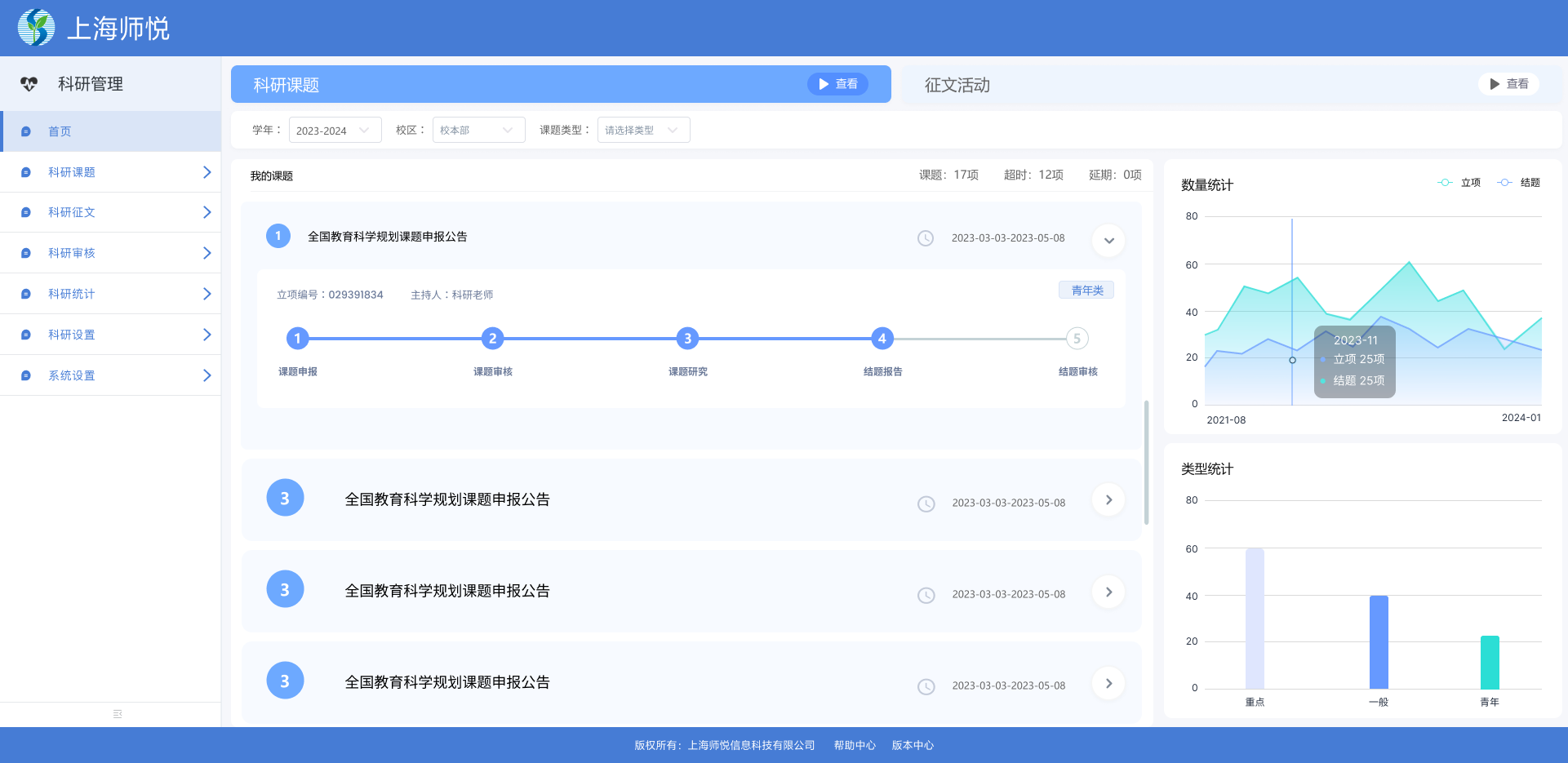Click the 科研管理 heart icon
Viewport: 1568px width, 763px height.
coord(29,83)
